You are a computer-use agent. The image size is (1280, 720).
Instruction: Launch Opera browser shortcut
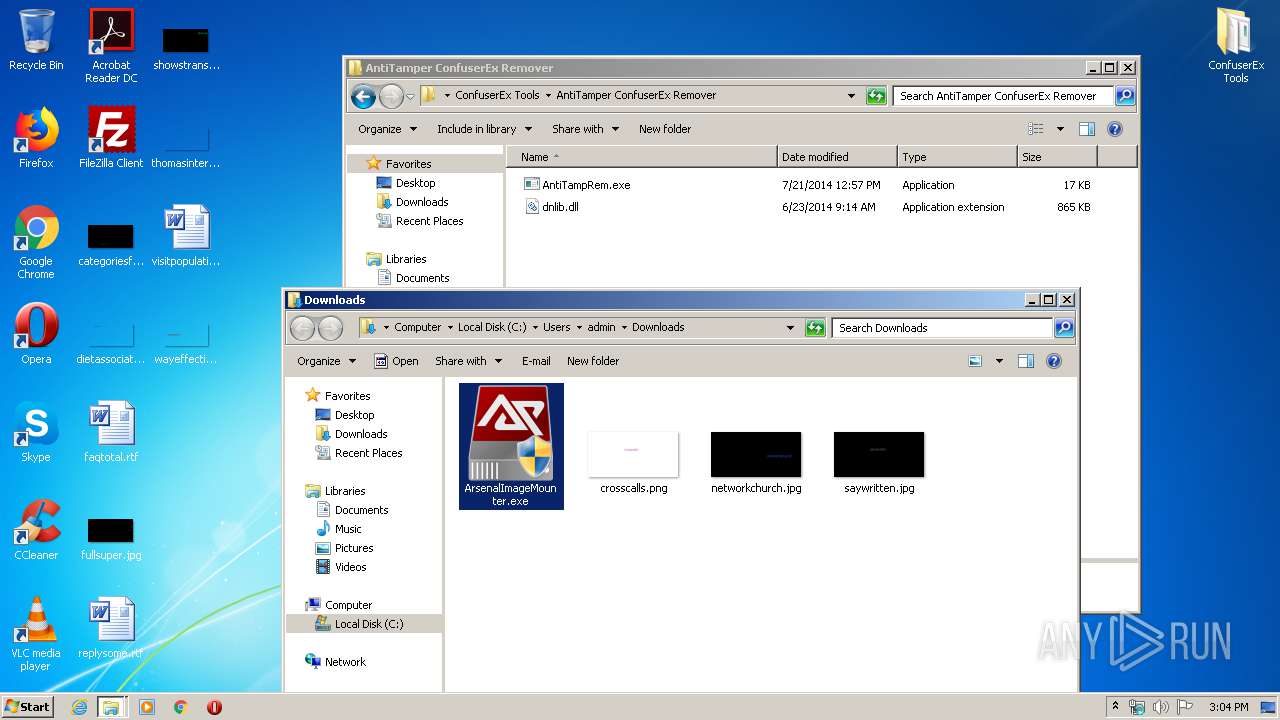coord(36,334)
